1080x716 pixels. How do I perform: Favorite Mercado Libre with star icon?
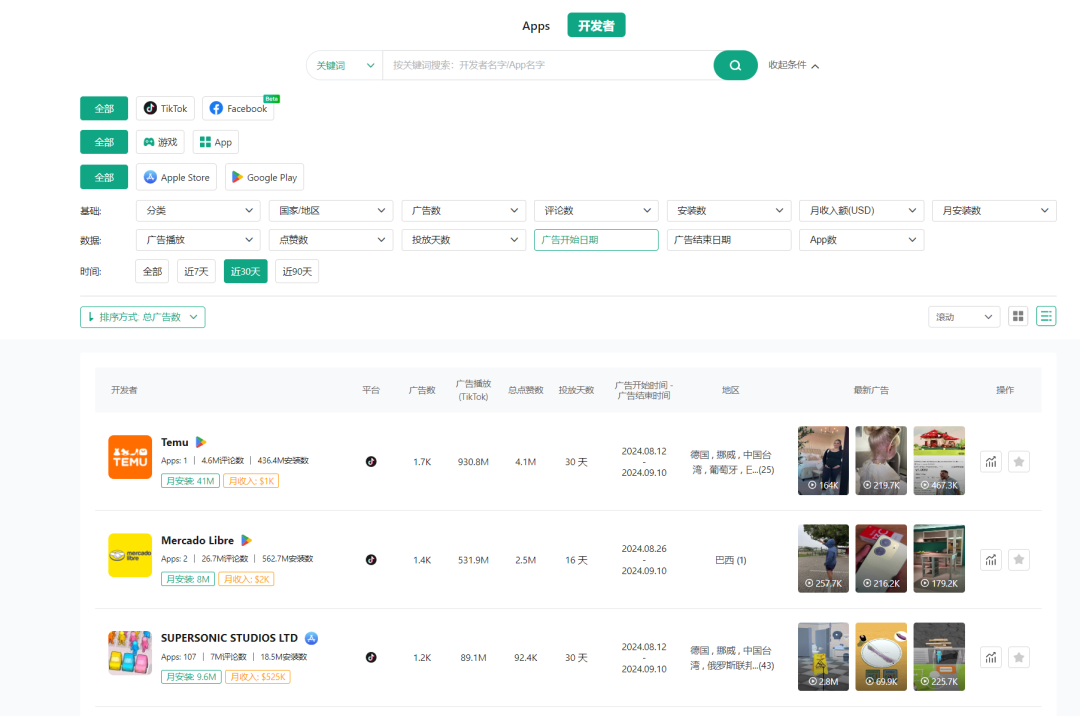pos(1019,560)
